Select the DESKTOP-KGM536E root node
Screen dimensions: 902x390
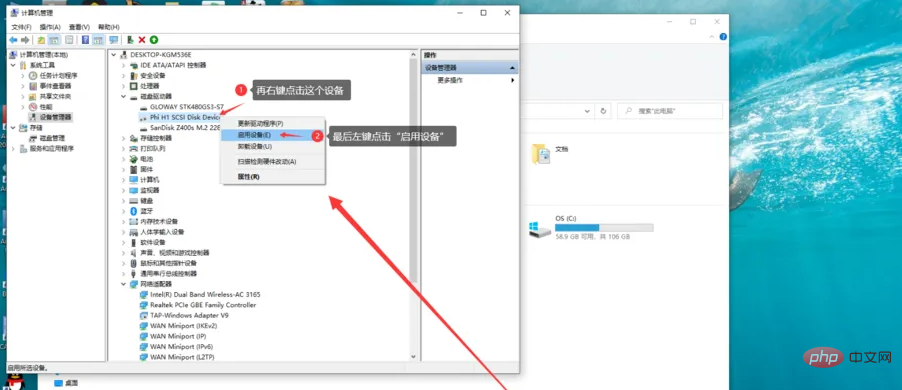[x=160, y=55]
